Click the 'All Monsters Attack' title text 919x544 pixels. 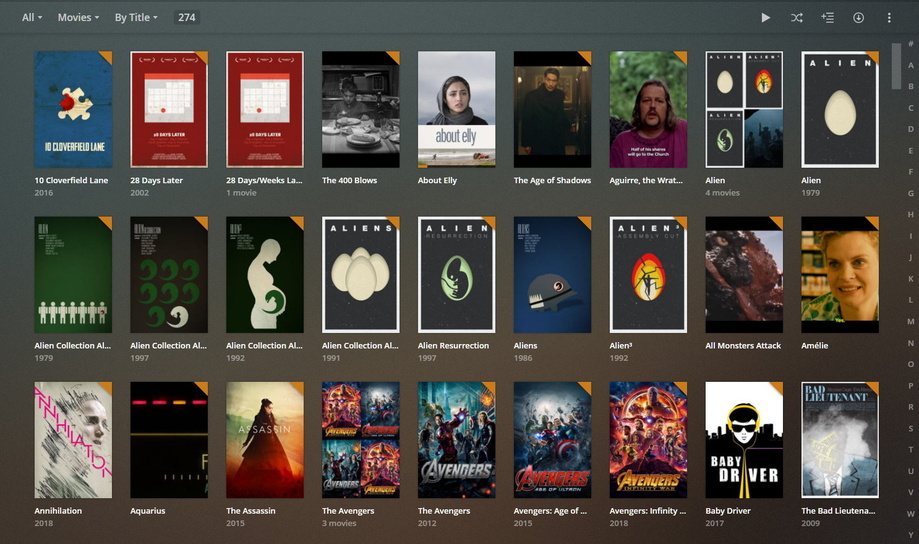pos(743,346)
